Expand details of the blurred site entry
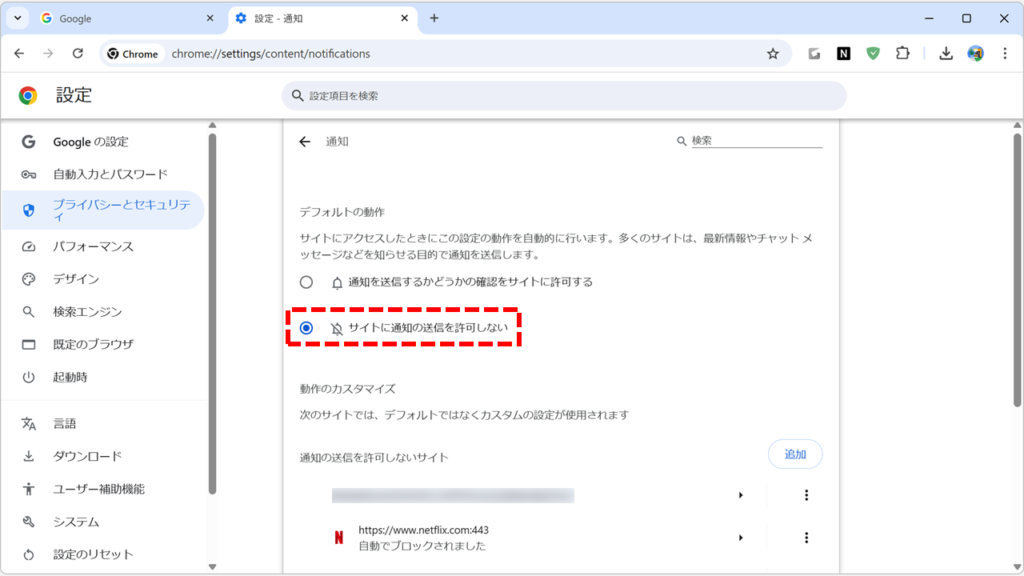This screenshot has height=576, width=1024. point(741,495)
